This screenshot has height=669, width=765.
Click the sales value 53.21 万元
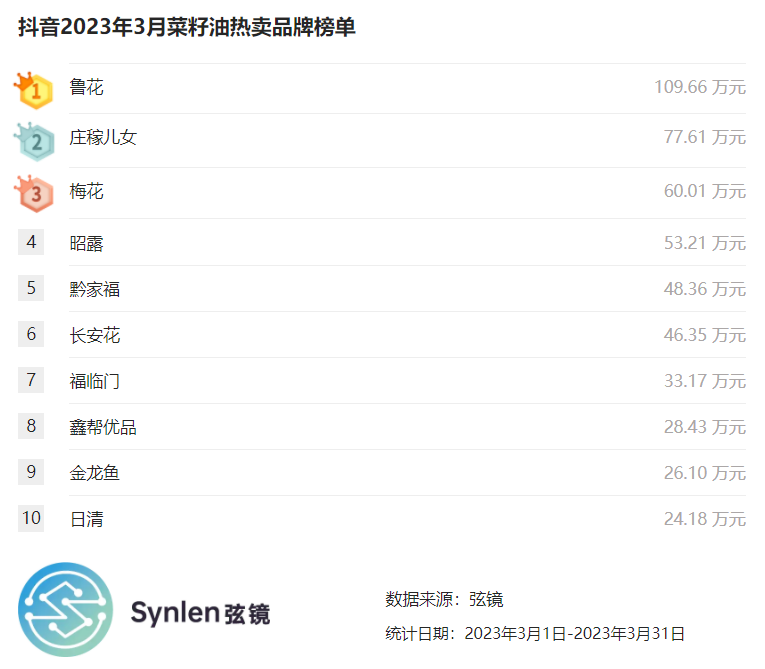(705, 243)
